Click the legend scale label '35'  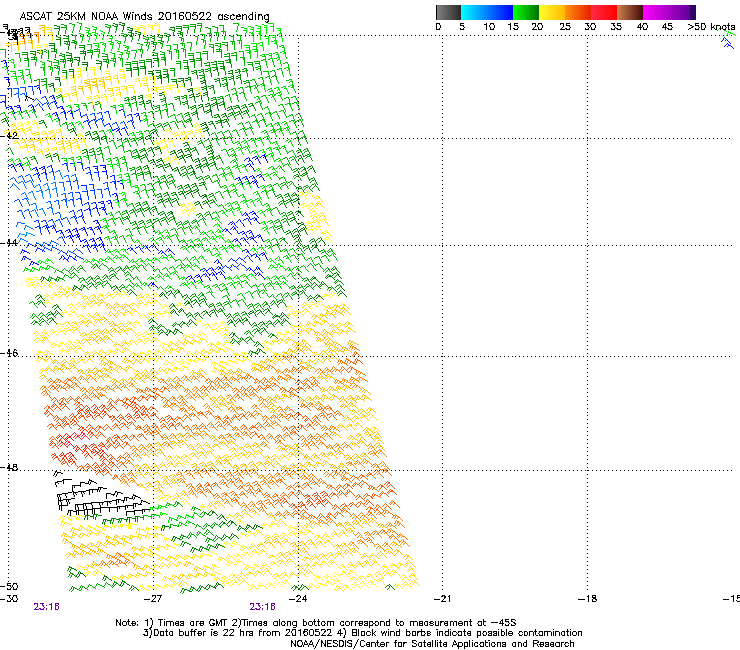[x=616, y=27]
